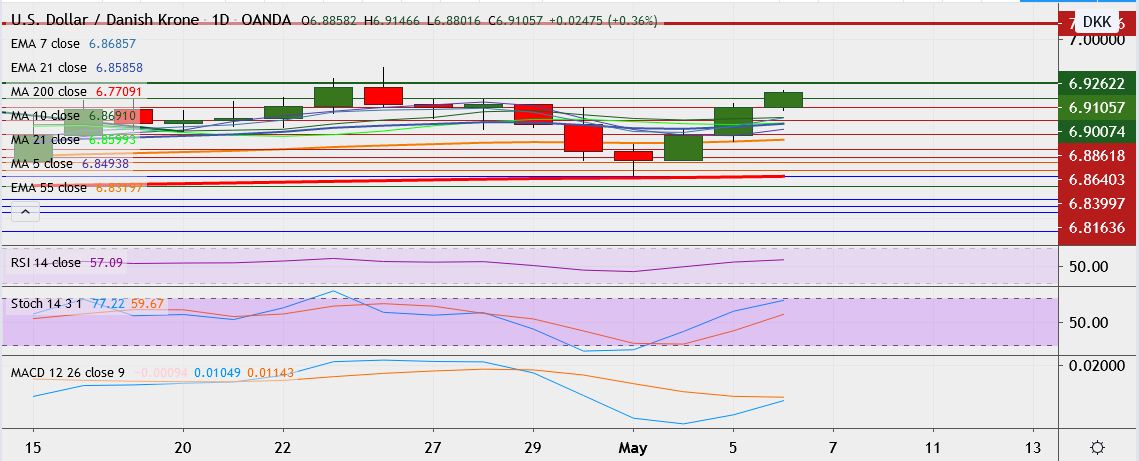
Task: Click the MA 200 value 6.77091
Action: coord(118,92)
